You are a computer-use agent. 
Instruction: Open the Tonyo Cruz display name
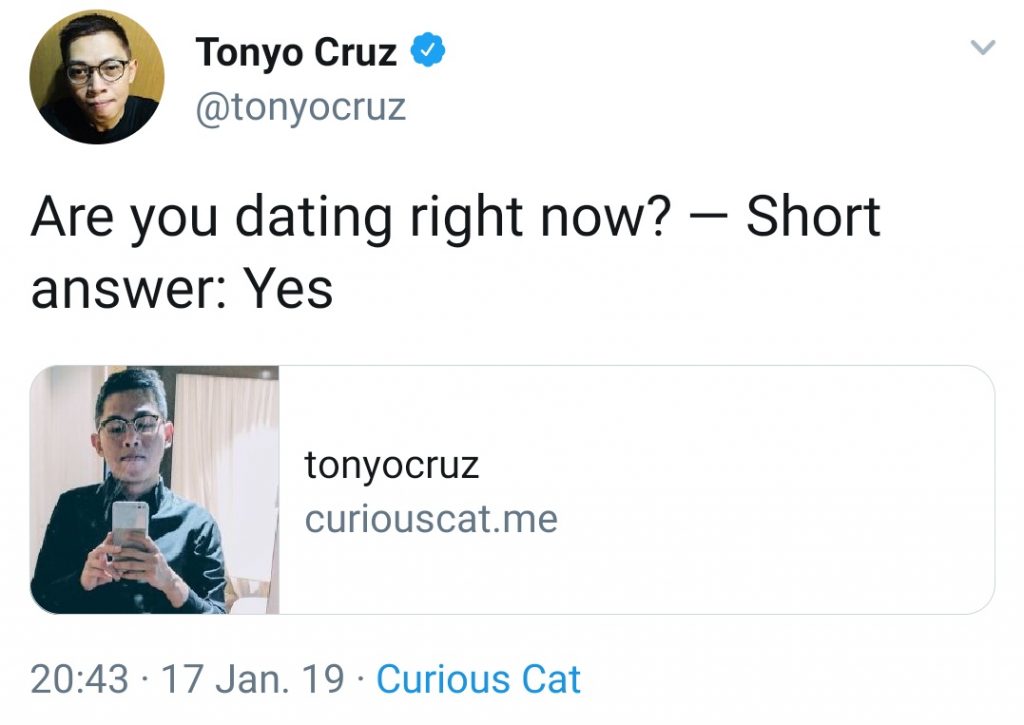296,52
